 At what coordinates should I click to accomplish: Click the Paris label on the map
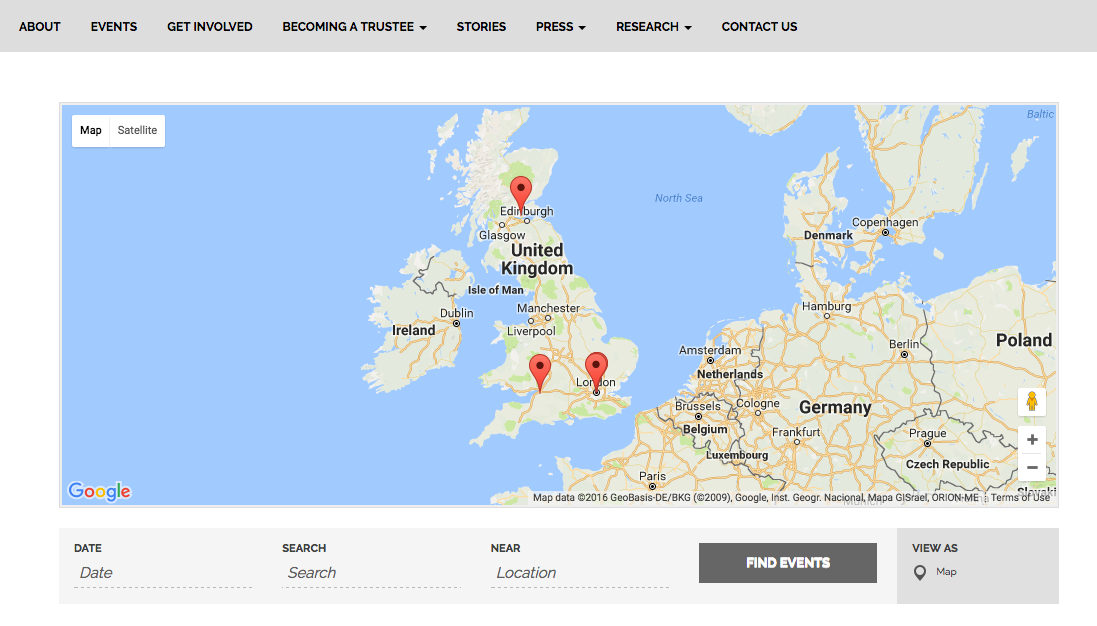point(652,476)
